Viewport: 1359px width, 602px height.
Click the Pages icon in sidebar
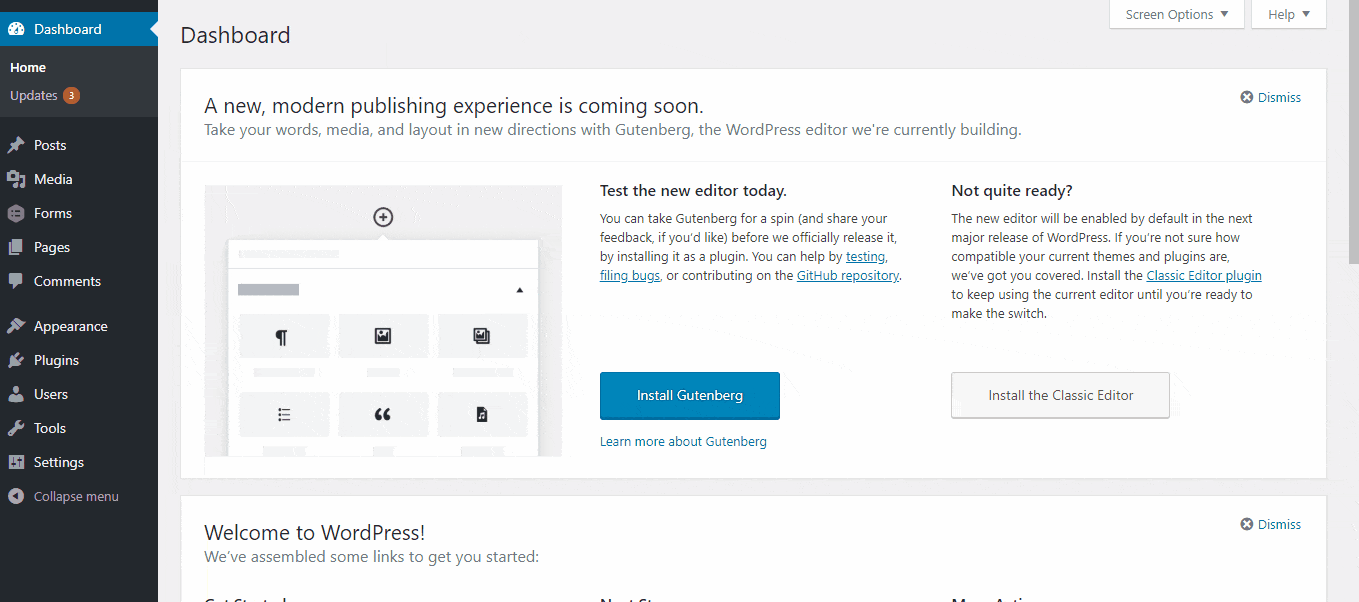[x=16, y=247]
